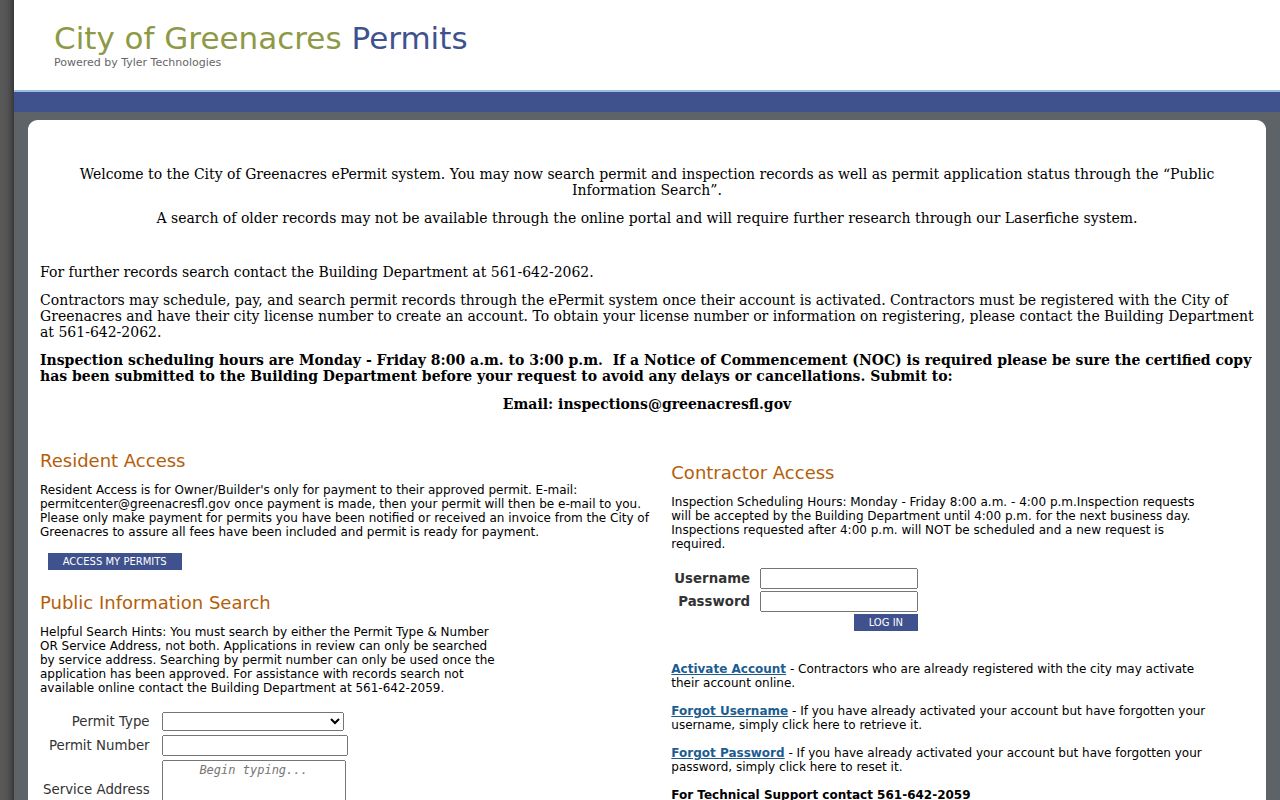The image size is (1280, 800).
Task: Click into the Service Address text box
Action: (x=254, y=780)
